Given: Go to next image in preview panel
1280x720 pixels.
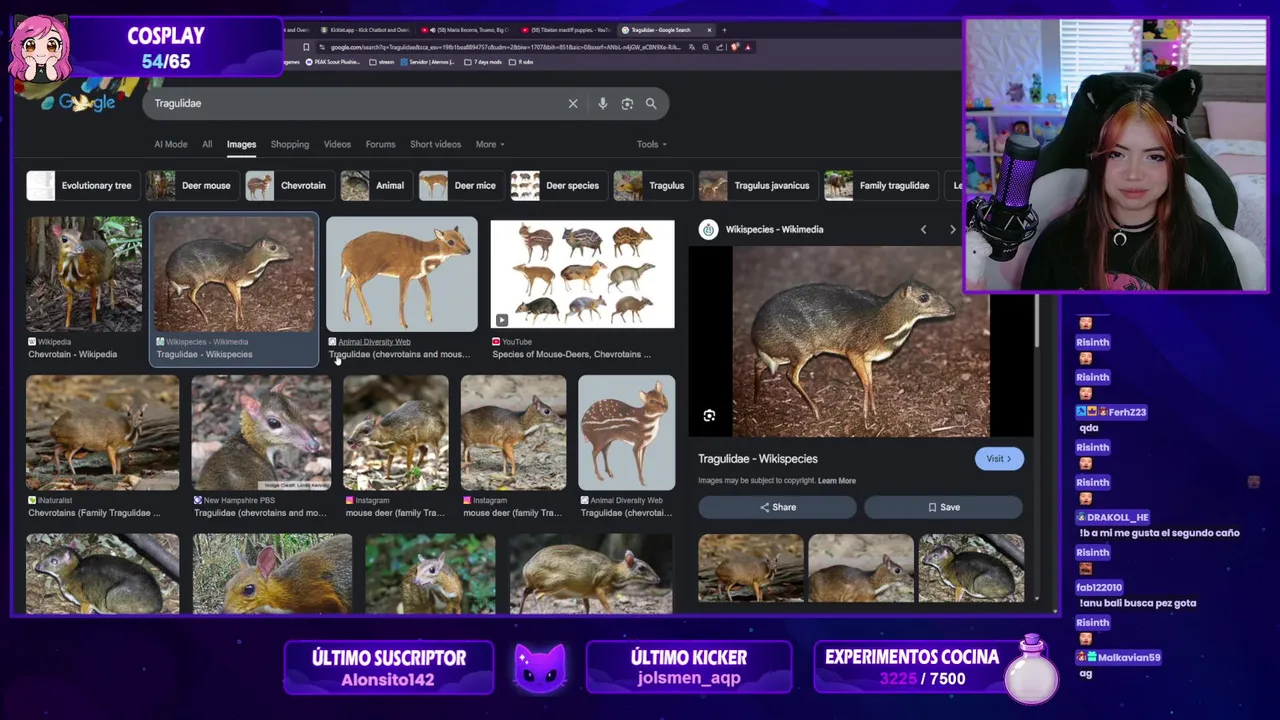Looking at the screenshot, I should 952,229.
